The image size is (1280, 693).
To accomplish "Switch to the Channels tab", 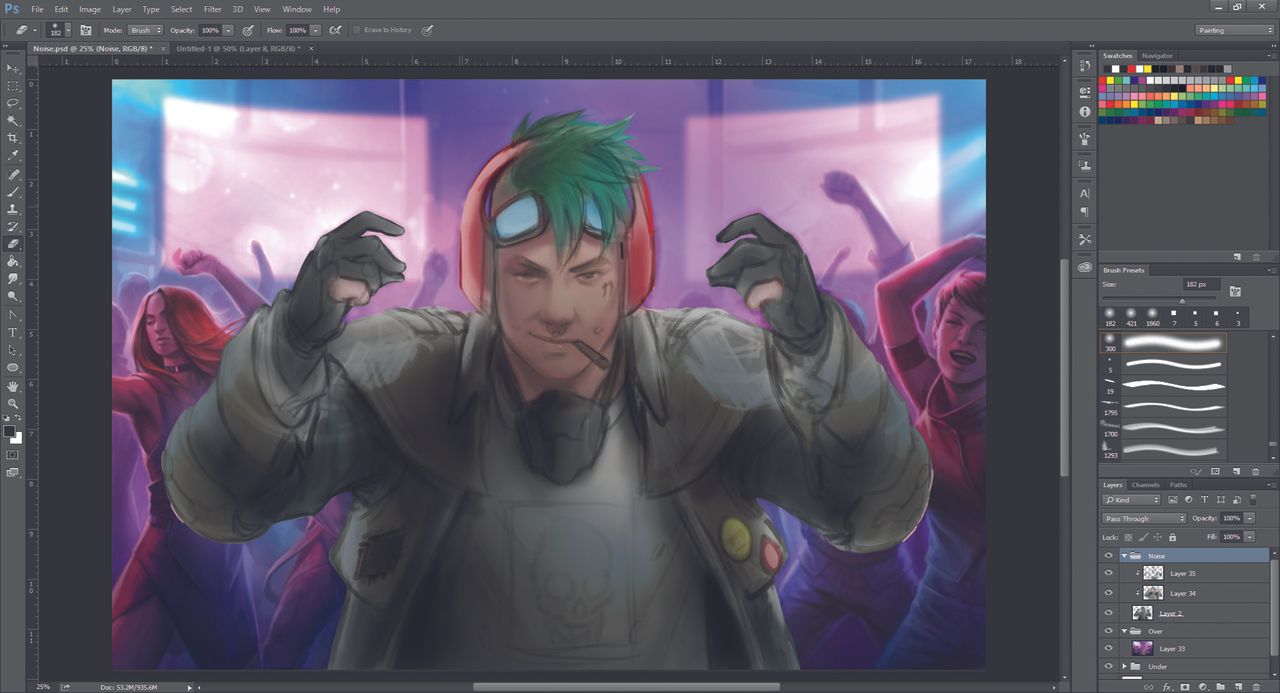I will [1146, 485].
